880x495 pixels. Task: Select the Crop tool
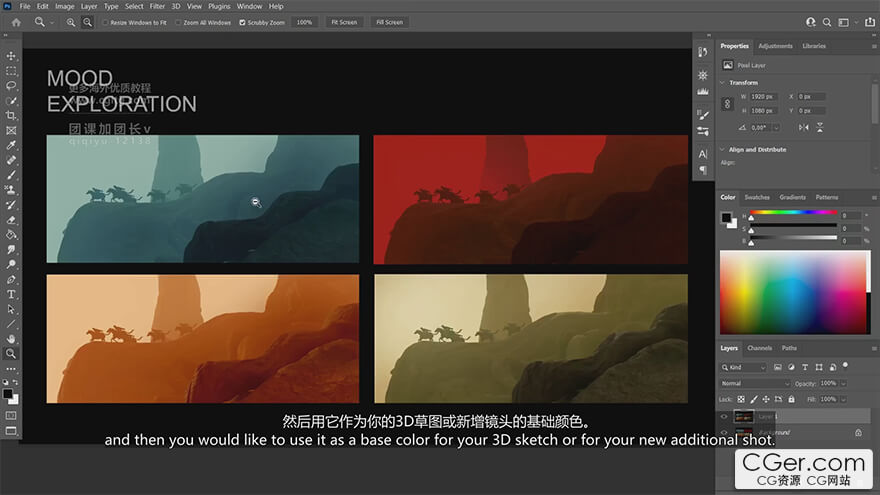coord(12,116)
